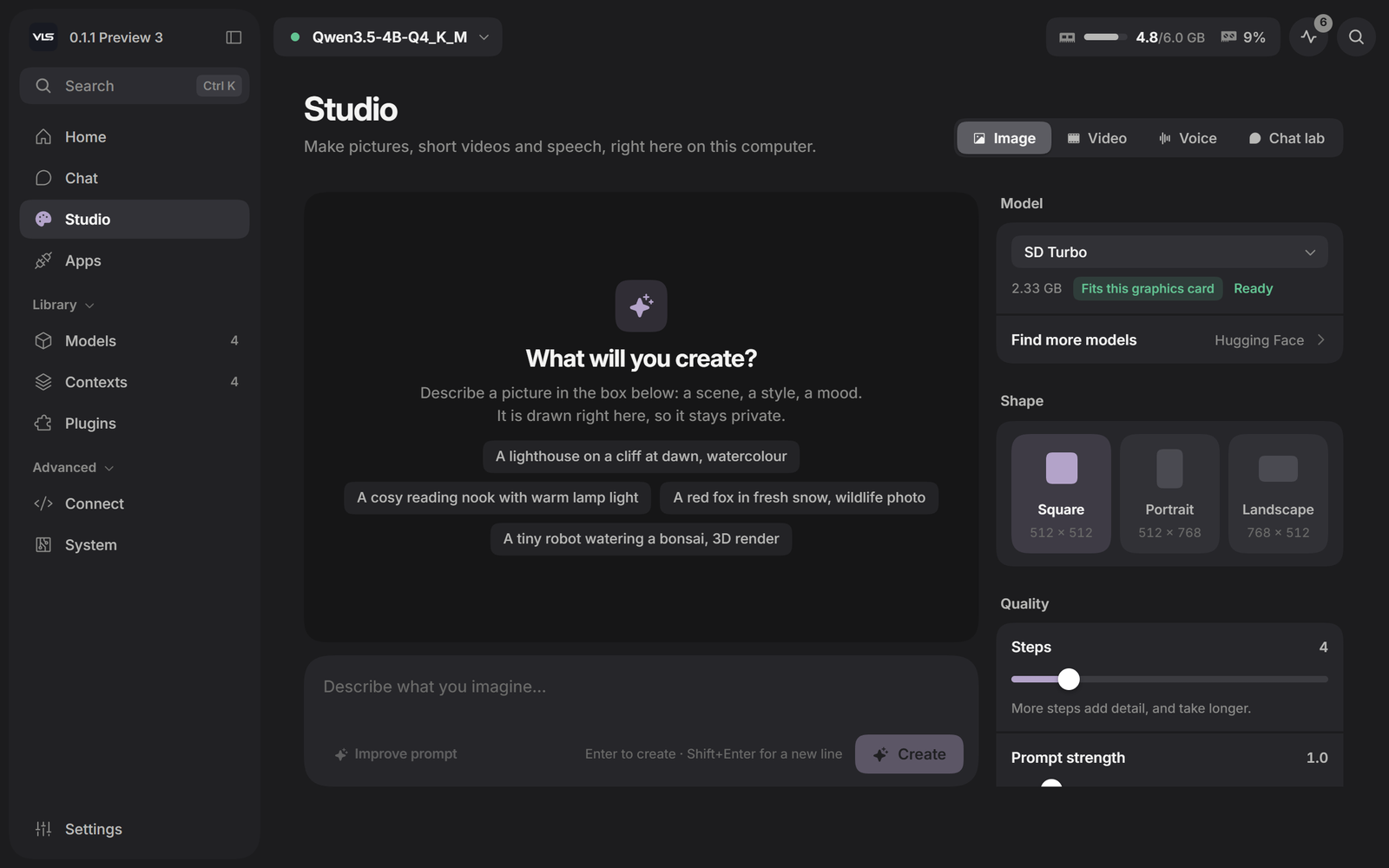Collapse the Library section
The height and width of the screenshot is (868, 1389).
[63, 305]
